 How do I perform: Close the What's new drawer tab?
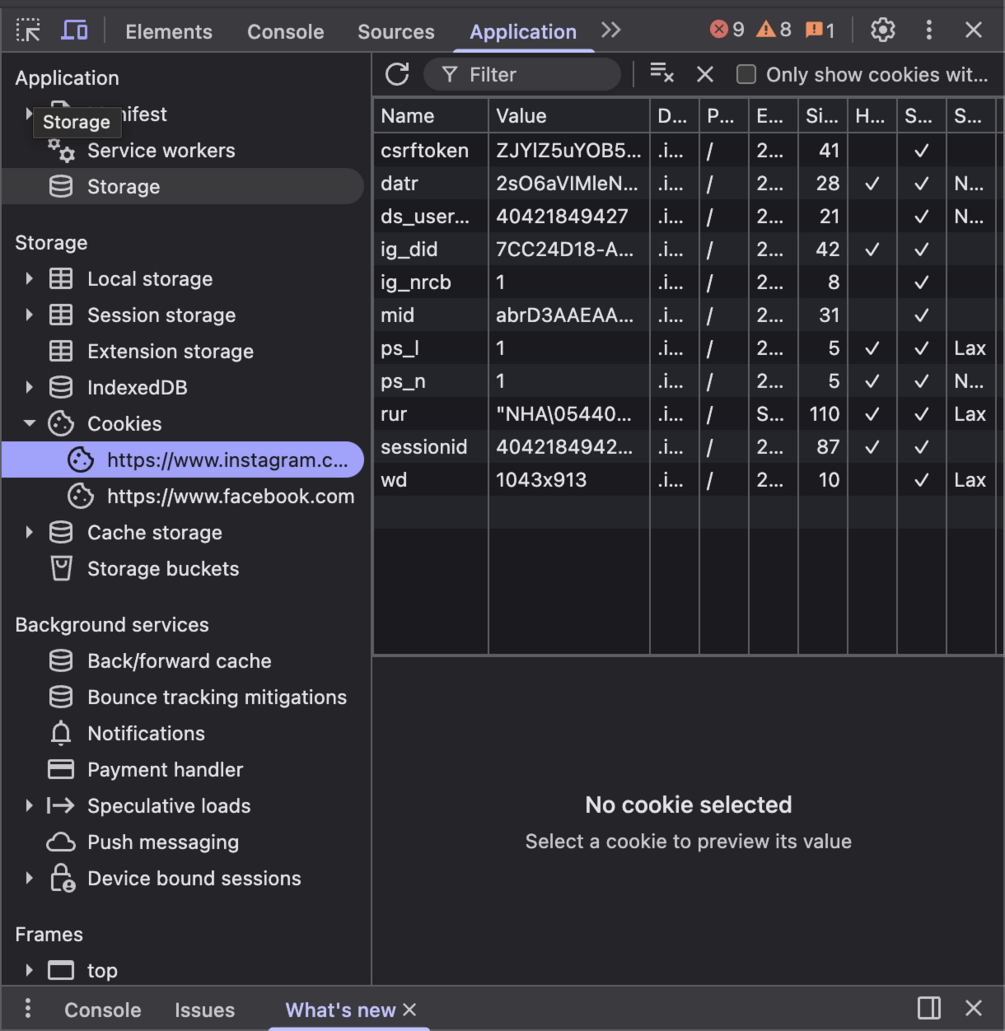click(x=410, y=1009)
